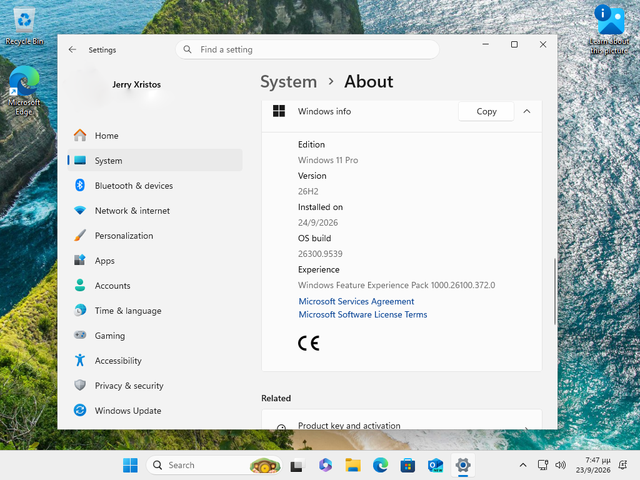Click Learn about this picture icon
The width and height of the screenshot is (640, 480).
(609, 30)
